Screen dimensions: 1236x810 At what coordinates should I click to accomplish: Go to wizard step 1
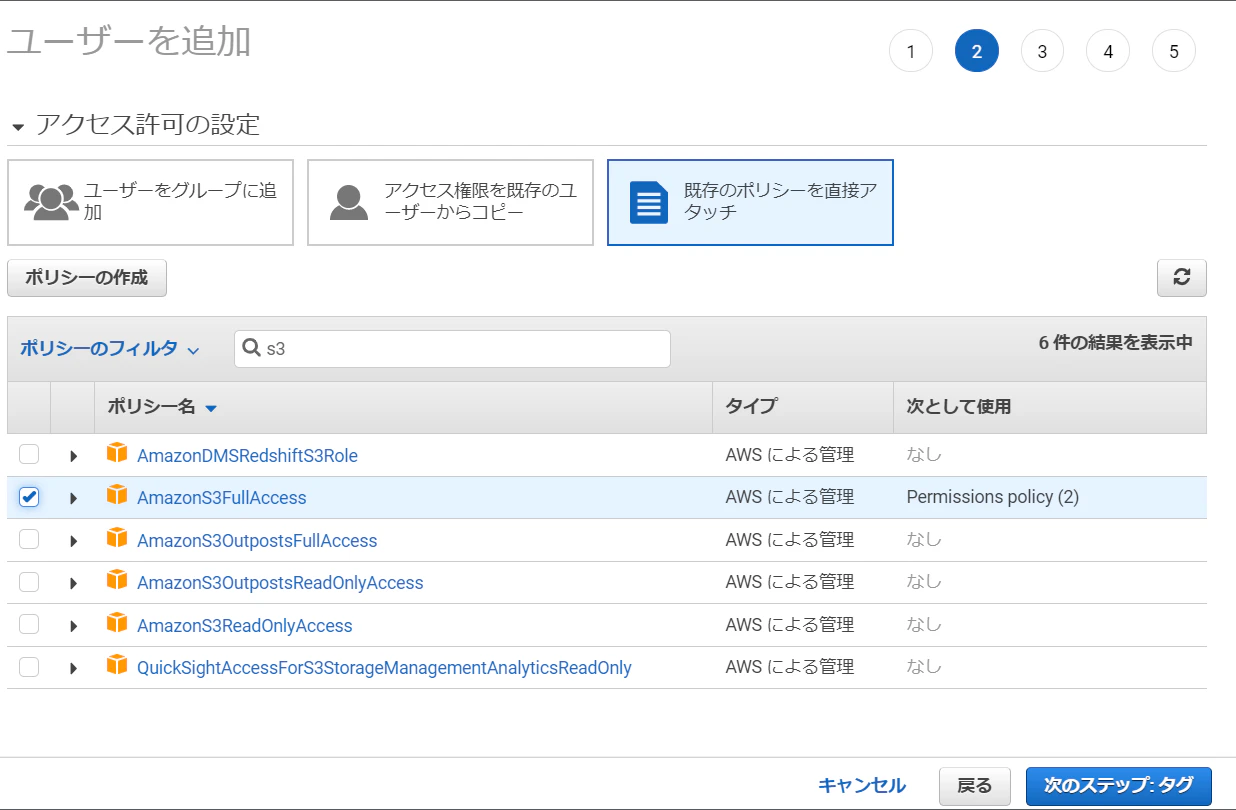(910, 51)
